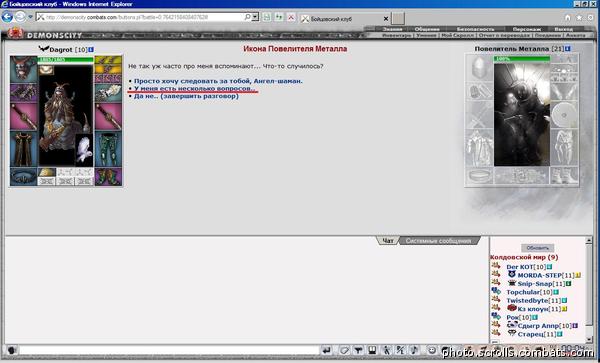Click Dagrot's green leggings equipment slot

pos(108,149)
